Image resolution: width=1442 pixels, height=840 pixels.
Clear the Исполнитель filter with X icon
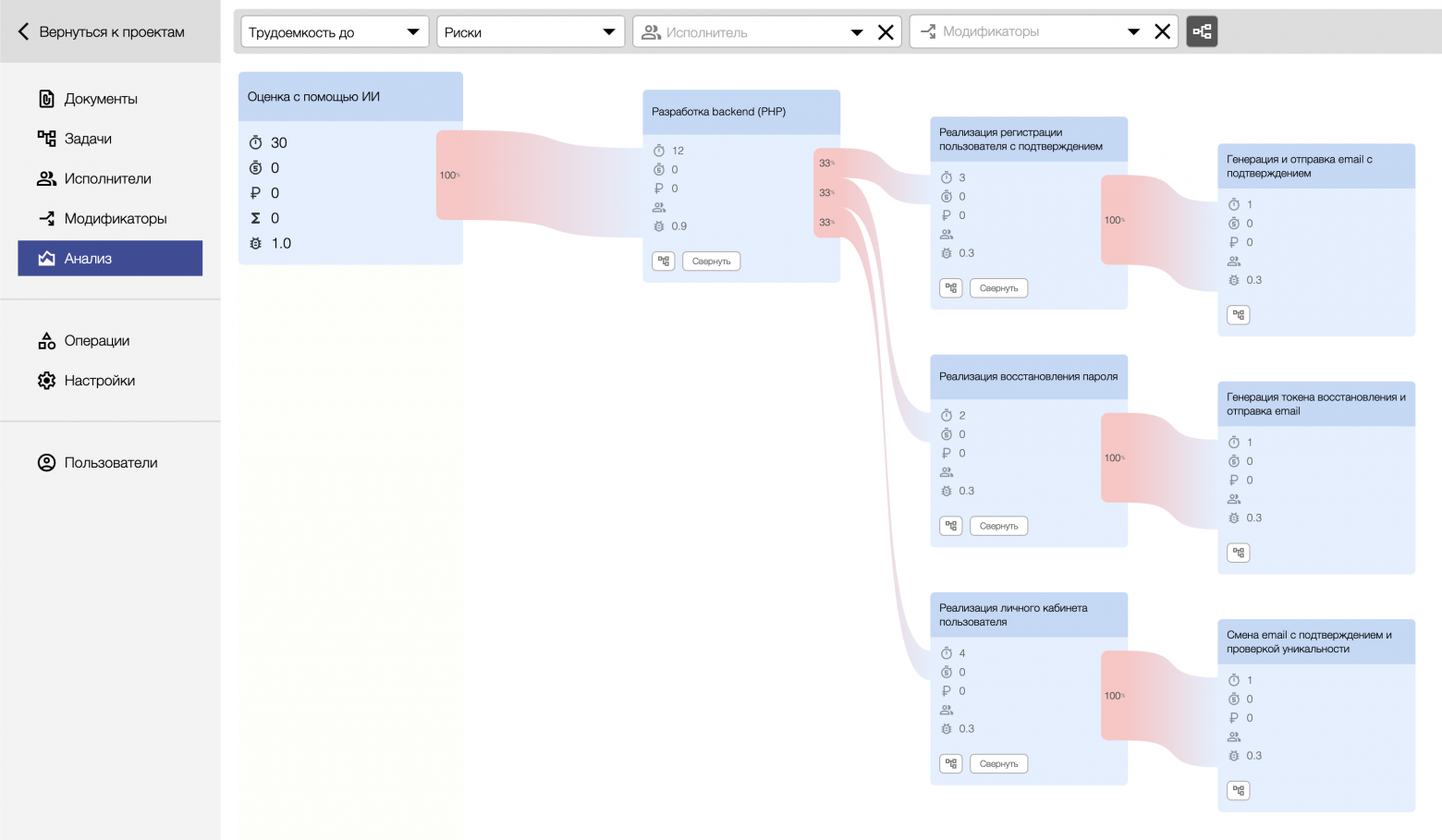pyautogui.click(x=886, y=32)
